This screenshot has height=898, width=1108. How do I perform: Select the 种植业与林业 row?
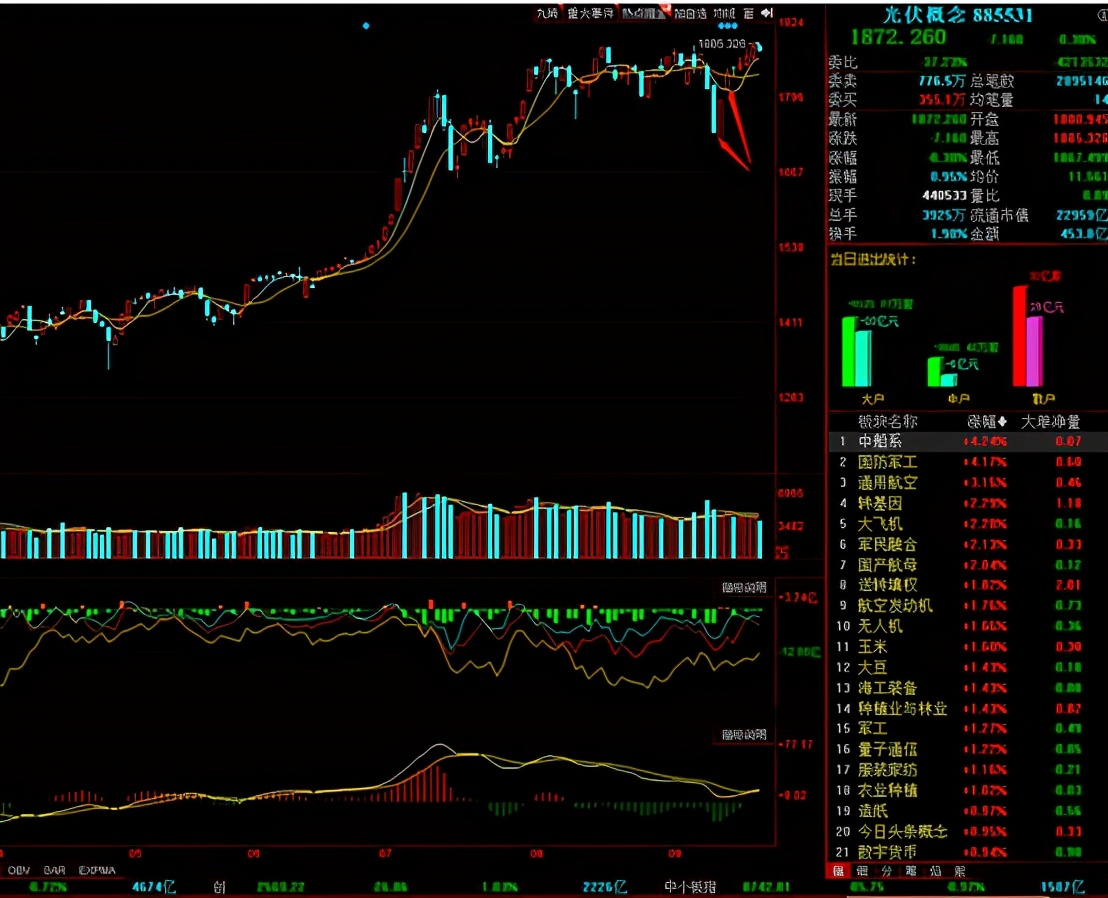tap(968, 708)
